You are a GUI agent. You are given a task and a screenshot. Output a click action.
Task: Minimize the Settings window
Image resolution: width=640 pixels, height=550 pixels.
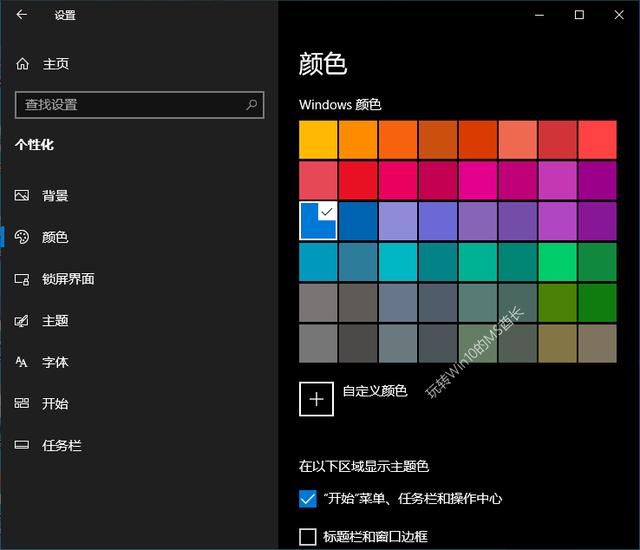[540, 15]
